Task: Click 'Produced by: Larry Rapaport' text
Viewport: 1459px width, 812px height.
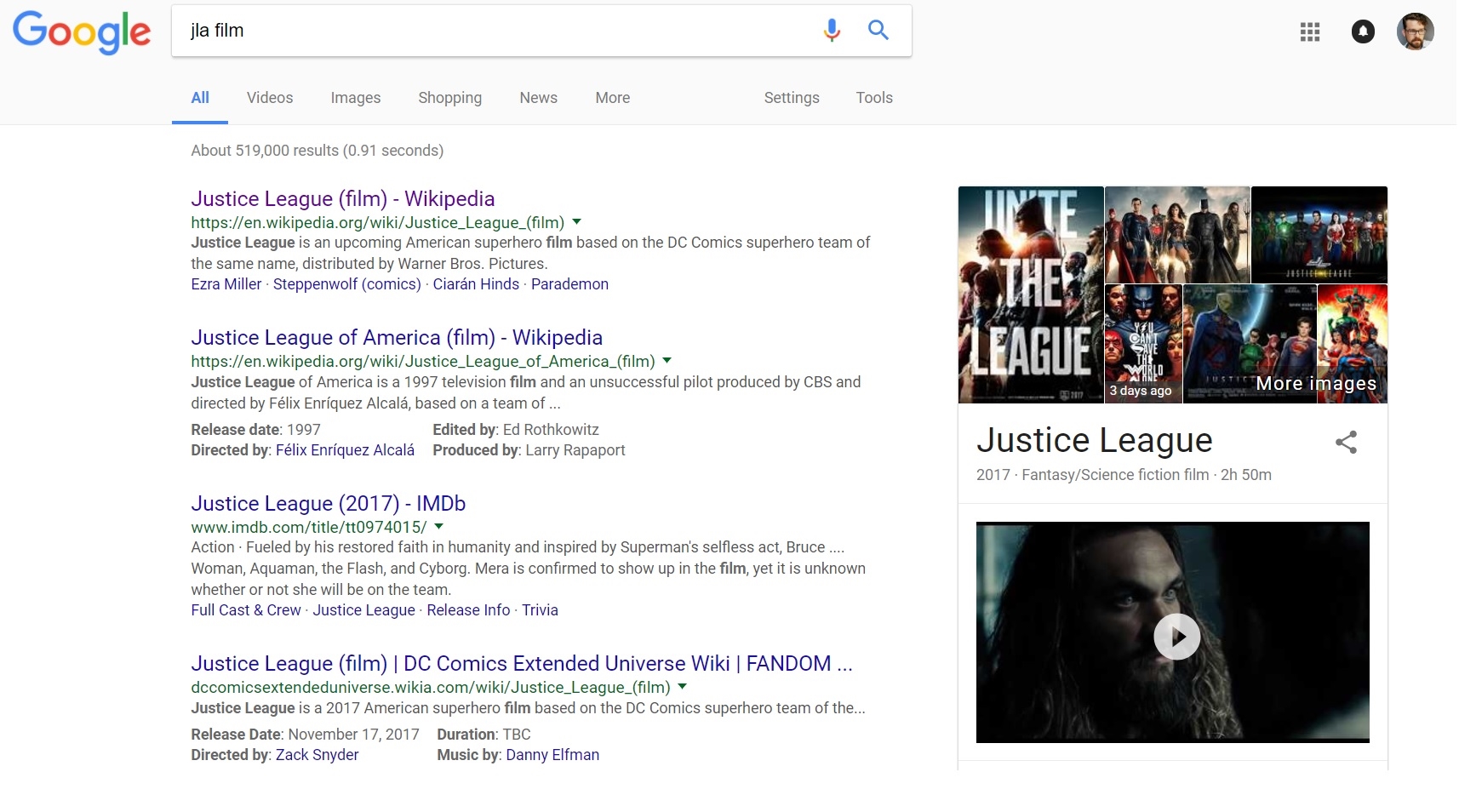Action: click(x=529, y=450)
